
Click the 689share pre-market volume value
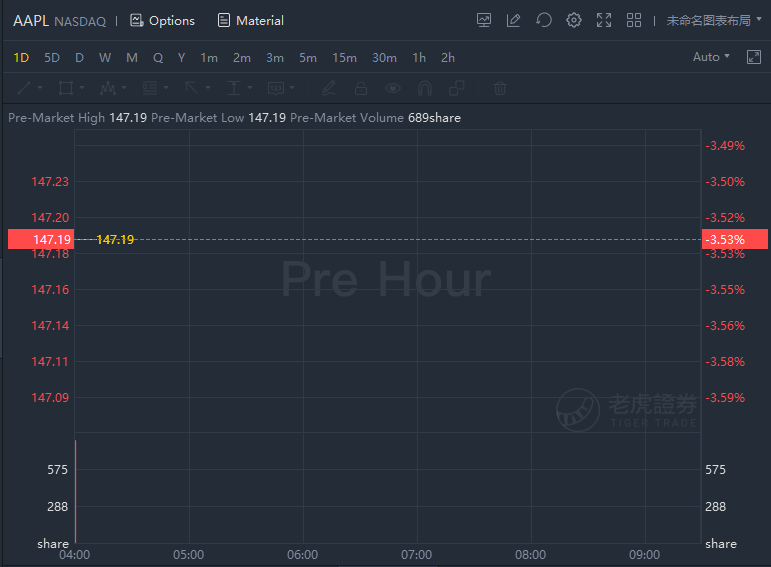tap(434, 118)
